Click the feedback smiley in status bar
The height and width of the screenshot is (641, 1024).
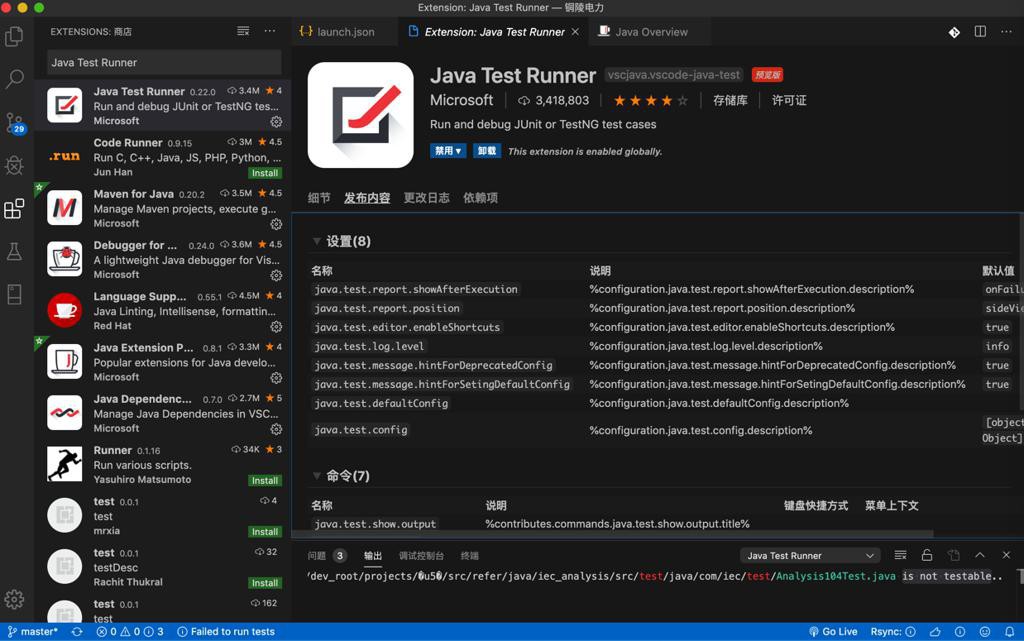click(x=985, y=631)
